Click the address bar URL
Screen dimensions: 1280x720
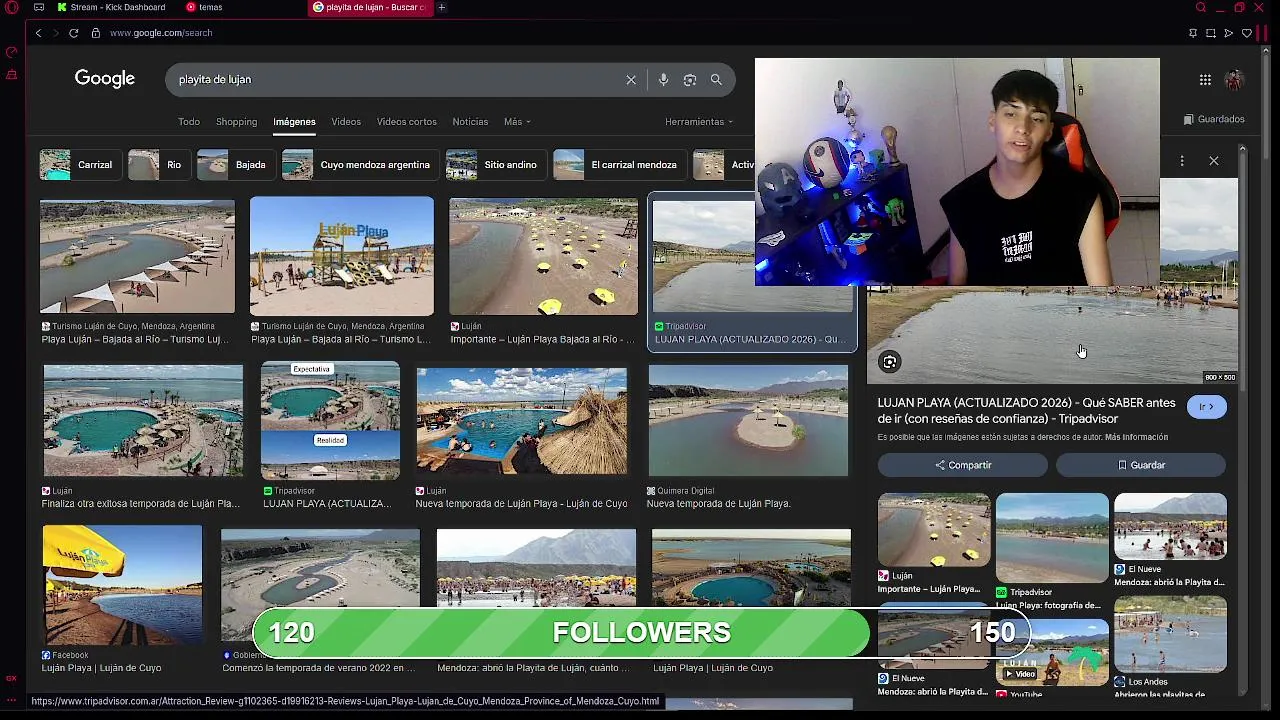click(x=161, y=33)
